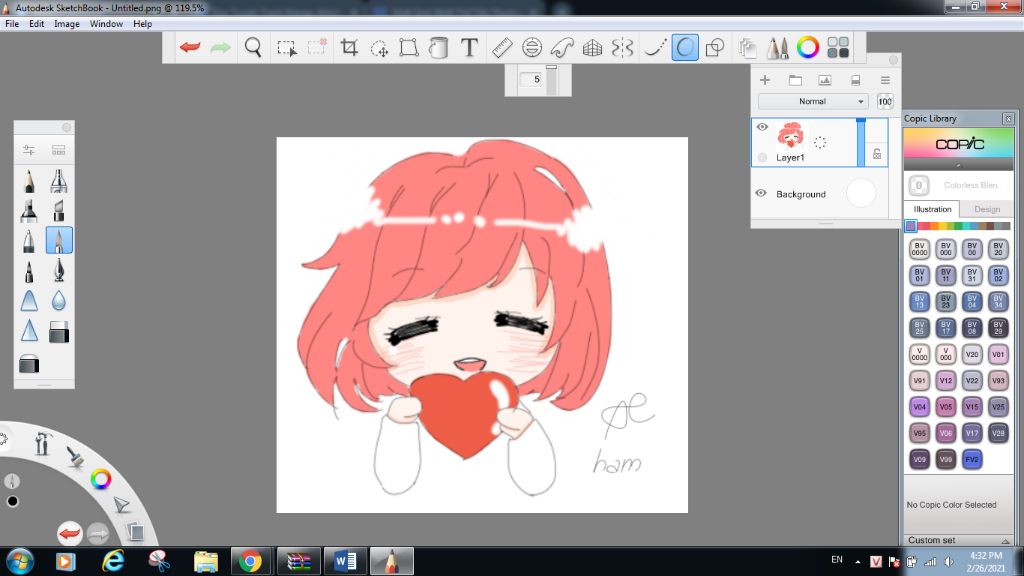Select the Quick Transform tool

click(379, 48)
